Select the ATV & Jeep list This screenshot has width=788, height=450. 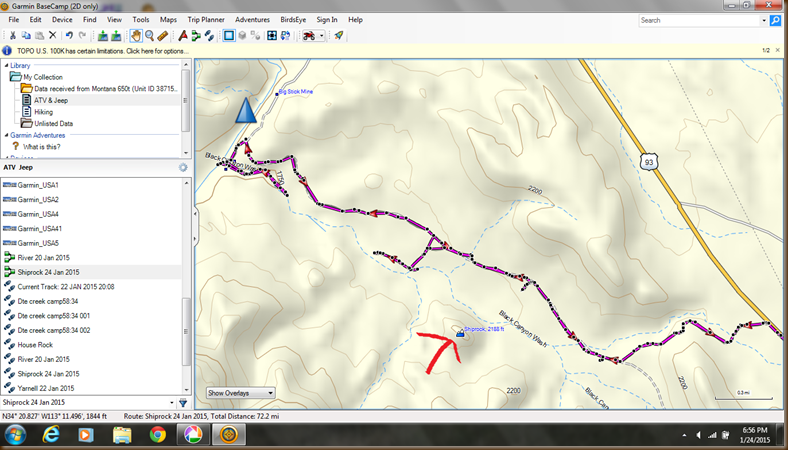pyautogui.click(x=51, y=100)
